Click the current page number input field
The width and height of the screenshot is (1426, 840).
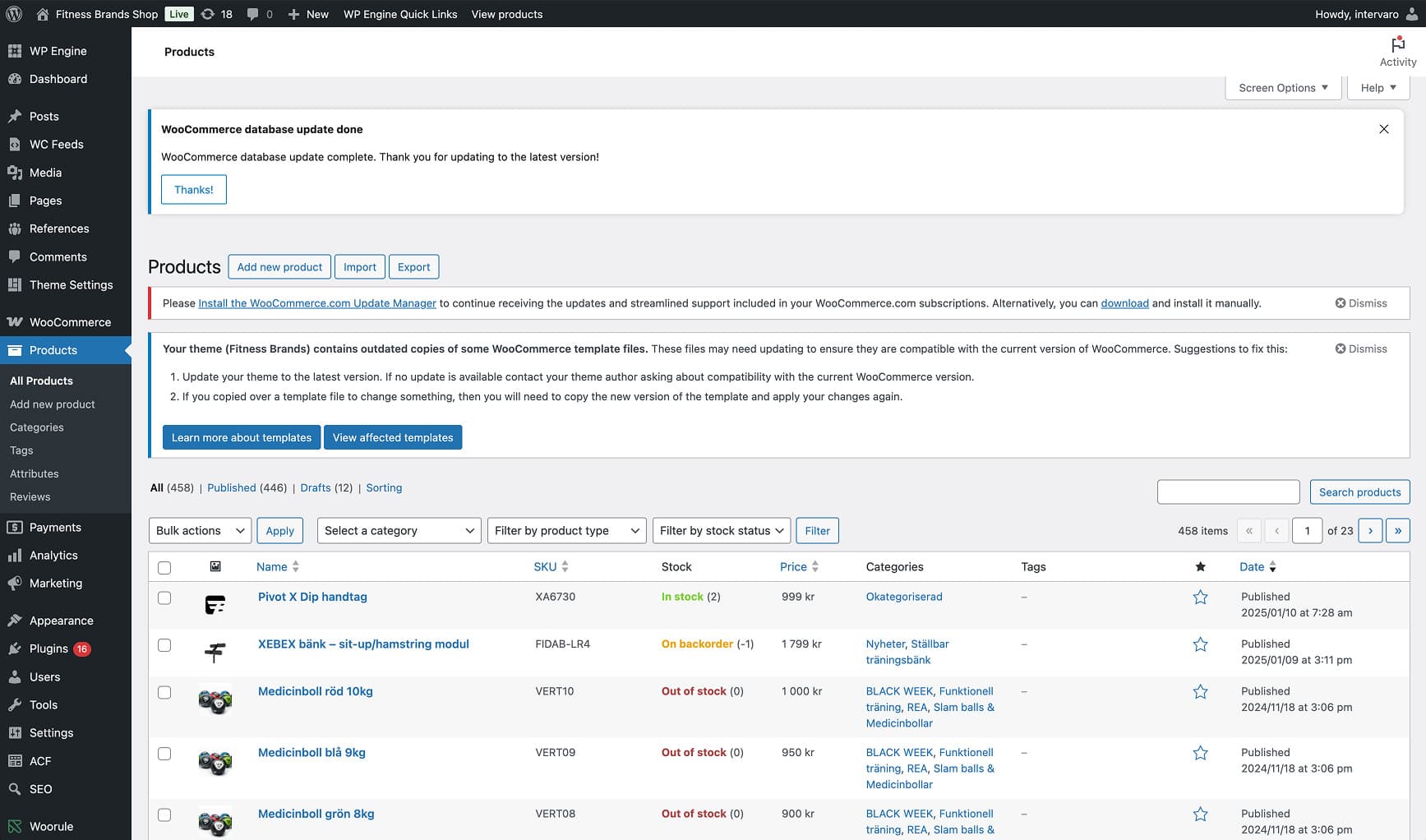point(1307,530)
